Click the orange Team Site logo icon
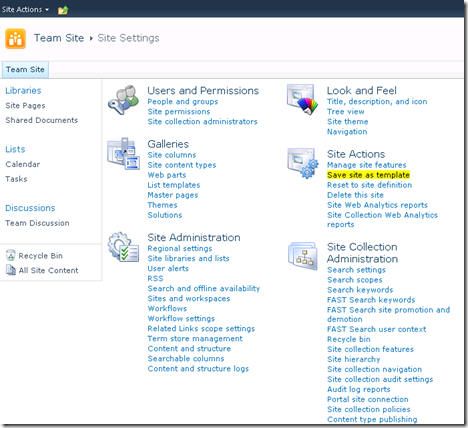The width and height of the screenshot is (468, 428). click(15, 39)
